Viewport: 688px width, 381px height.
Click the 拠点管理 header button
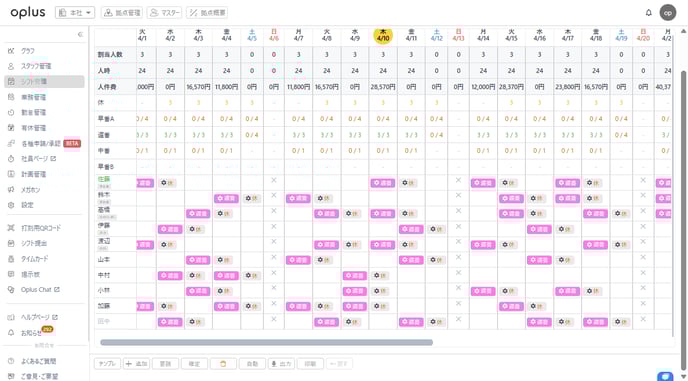(x=122, y=13)
